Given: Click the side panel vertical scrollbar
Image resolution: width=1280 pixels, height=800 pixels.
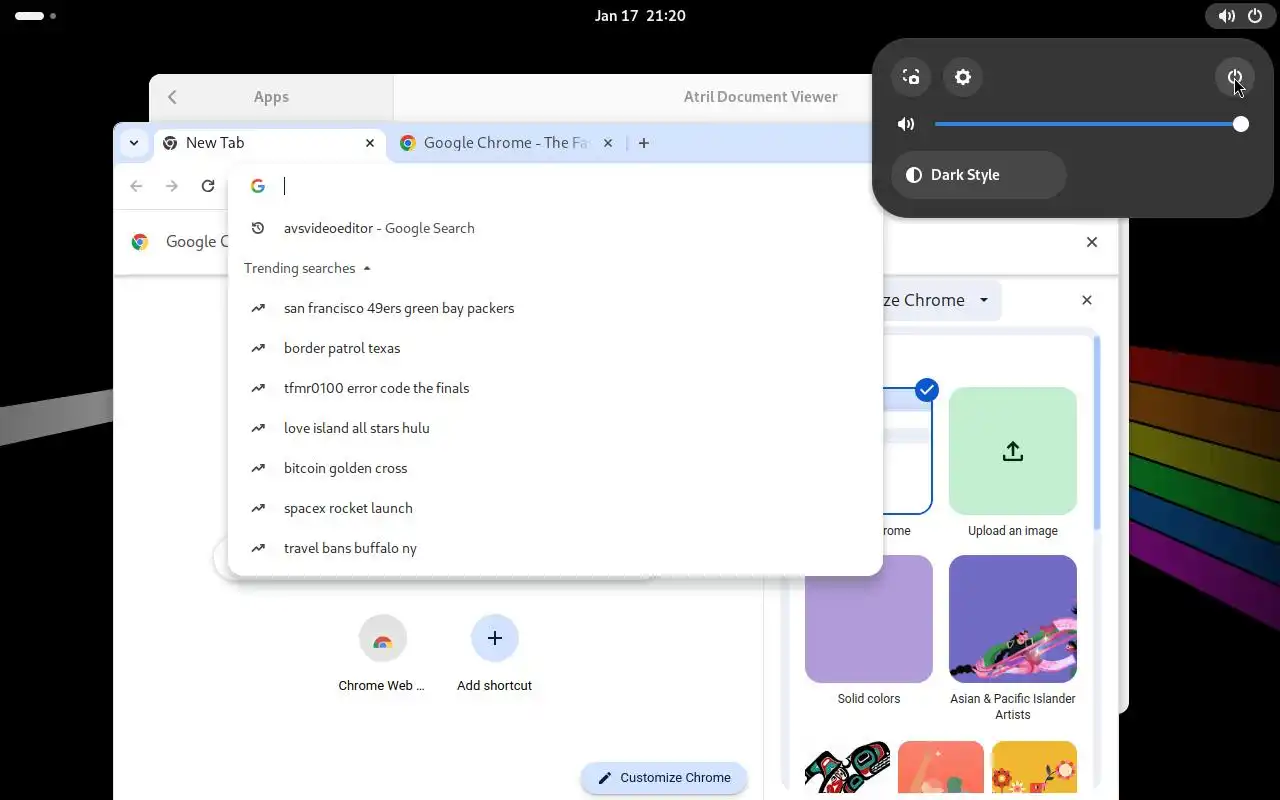Looking at the screenshot, I should coord(1097,433).
